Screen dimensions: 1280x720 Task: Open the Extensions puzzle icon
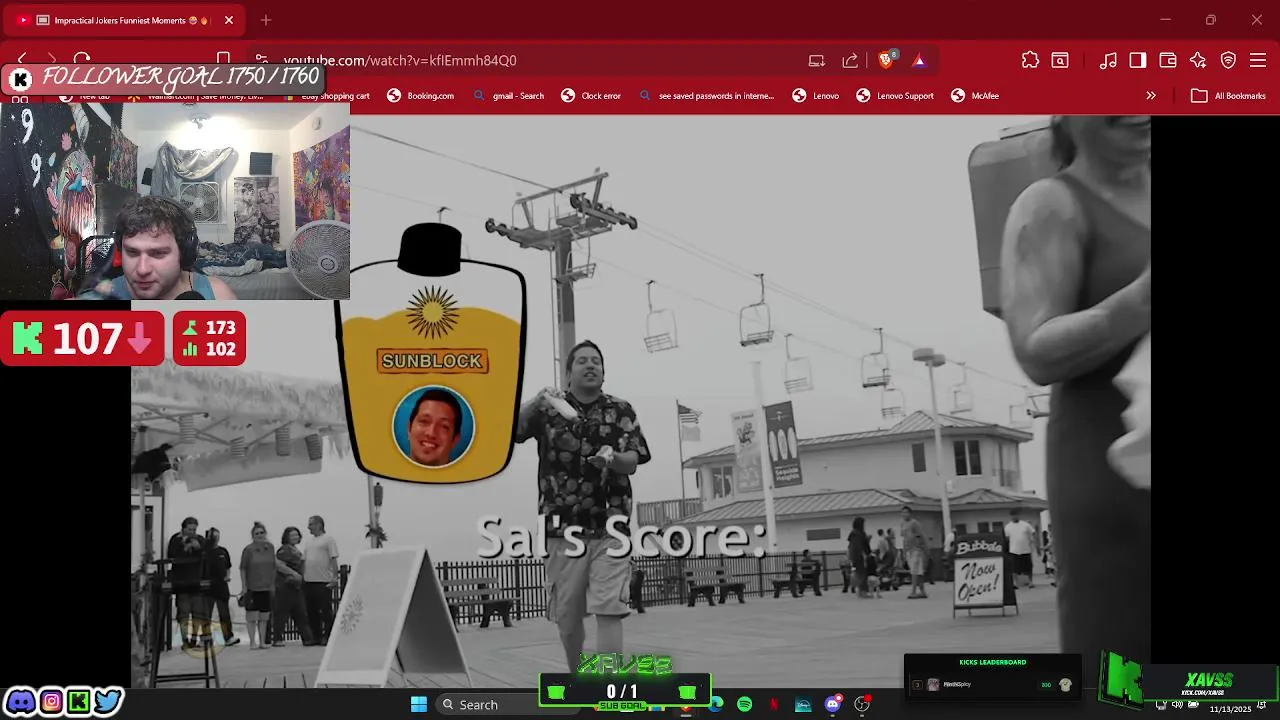tap(1030, 60)
